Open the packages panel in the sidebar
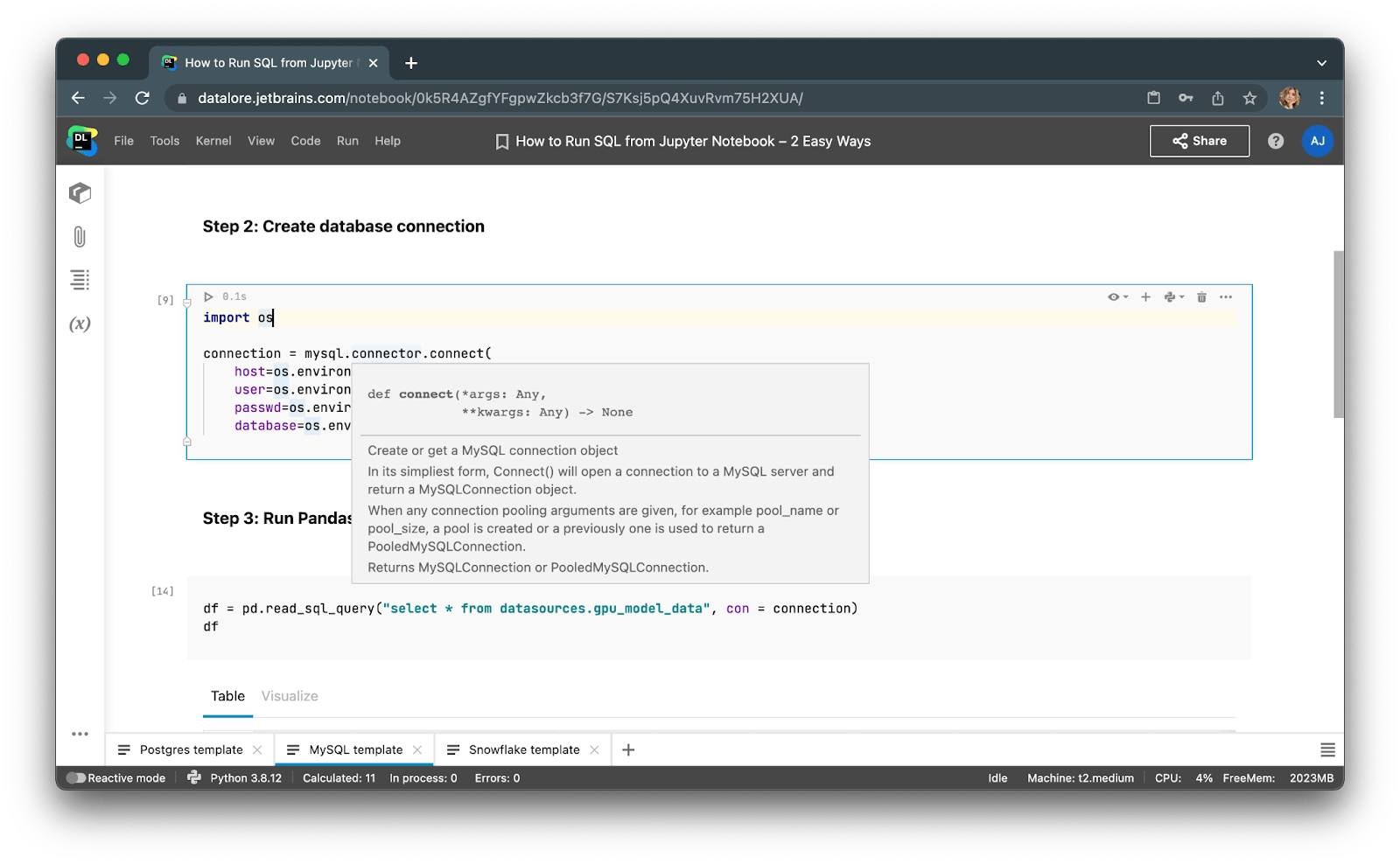This screenshot has width=1400, height=864. 80,192
